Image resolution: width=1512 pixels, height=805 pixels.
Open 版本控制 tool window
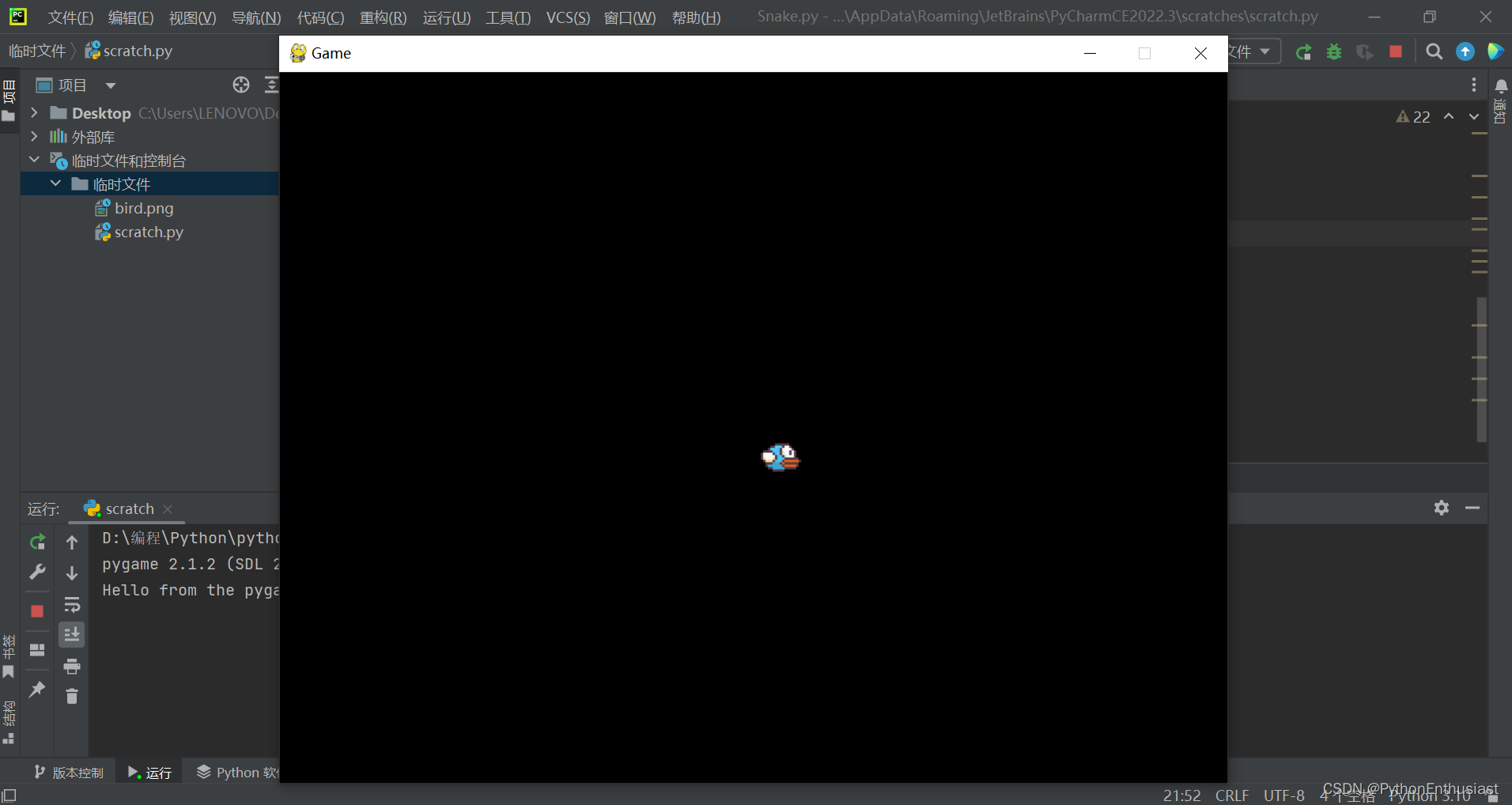click(69, 773)
